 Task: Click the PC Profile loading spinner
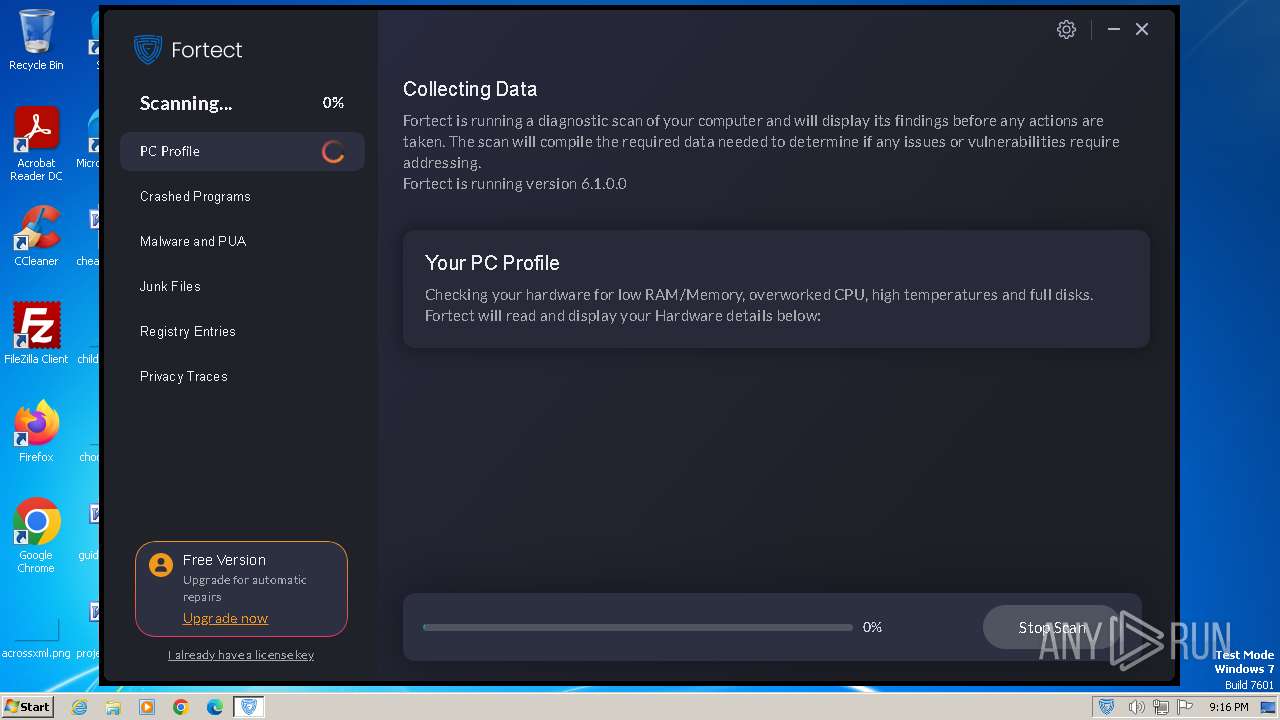(333, 152)
